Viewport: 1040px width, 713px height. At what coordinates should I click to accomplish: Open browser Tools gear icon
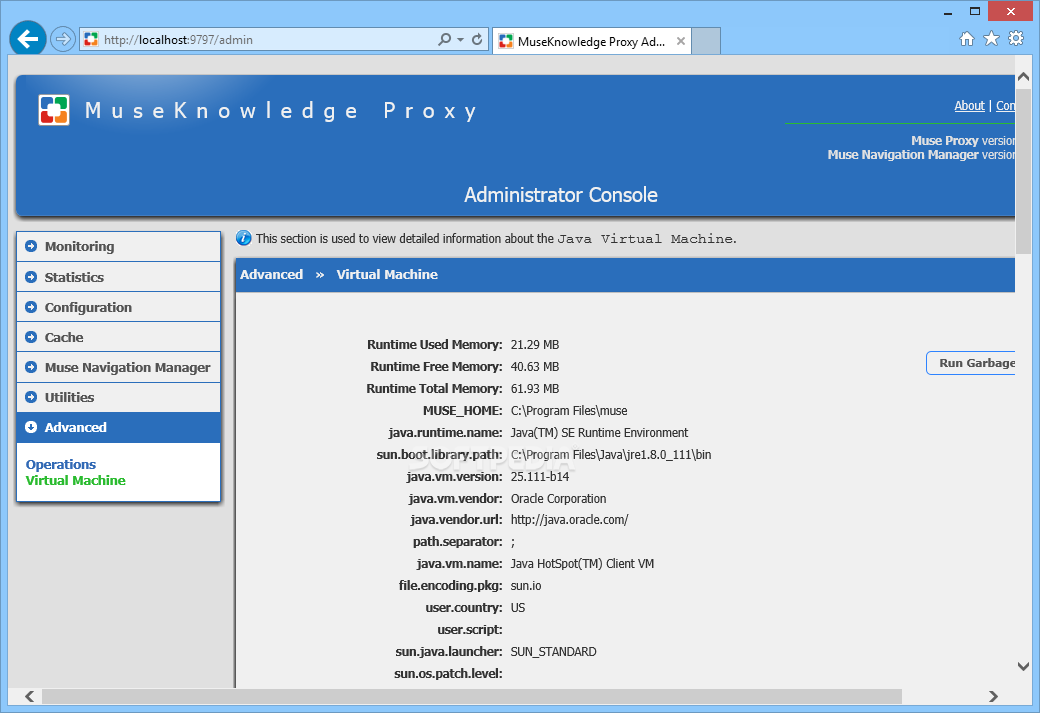[x=1015, y=38]
